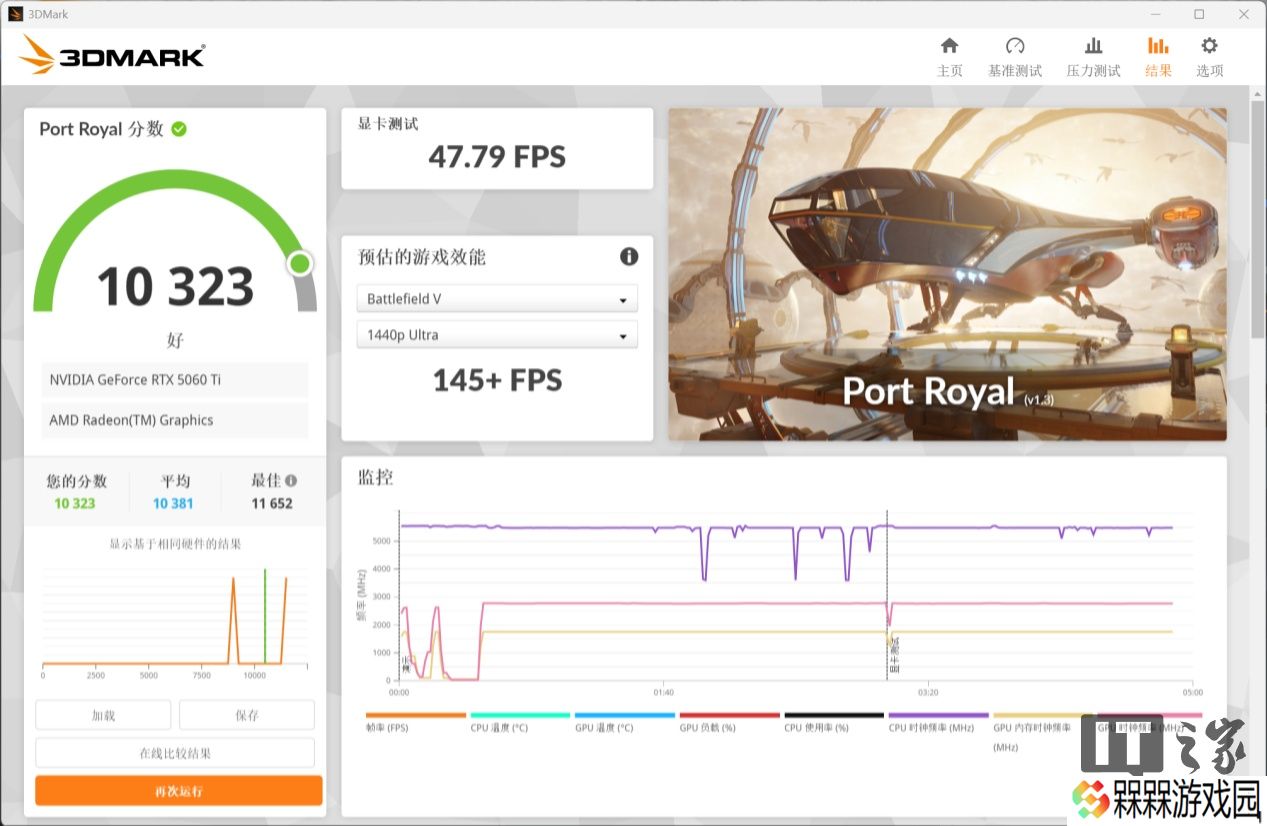
Task: Click the green 10 323 under 您的分数
Action: [x=75, y=503]
